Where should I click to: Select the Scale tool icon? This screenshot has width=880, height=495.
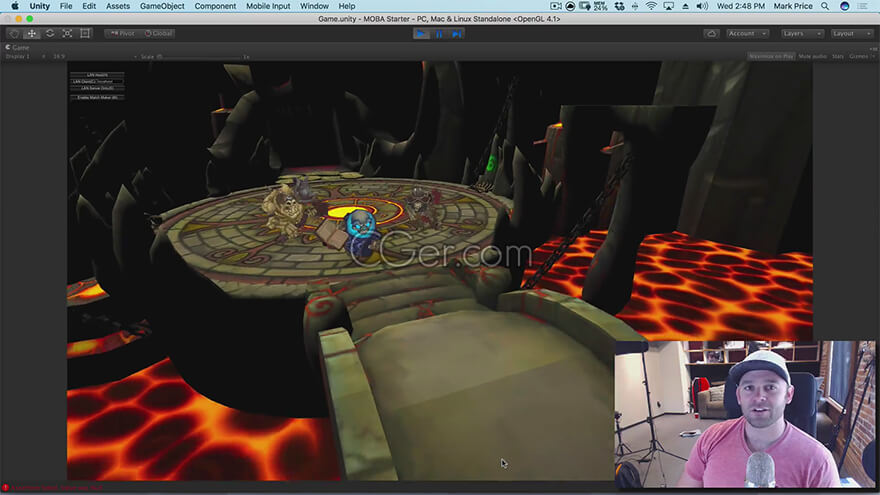[x=67, y=34]
